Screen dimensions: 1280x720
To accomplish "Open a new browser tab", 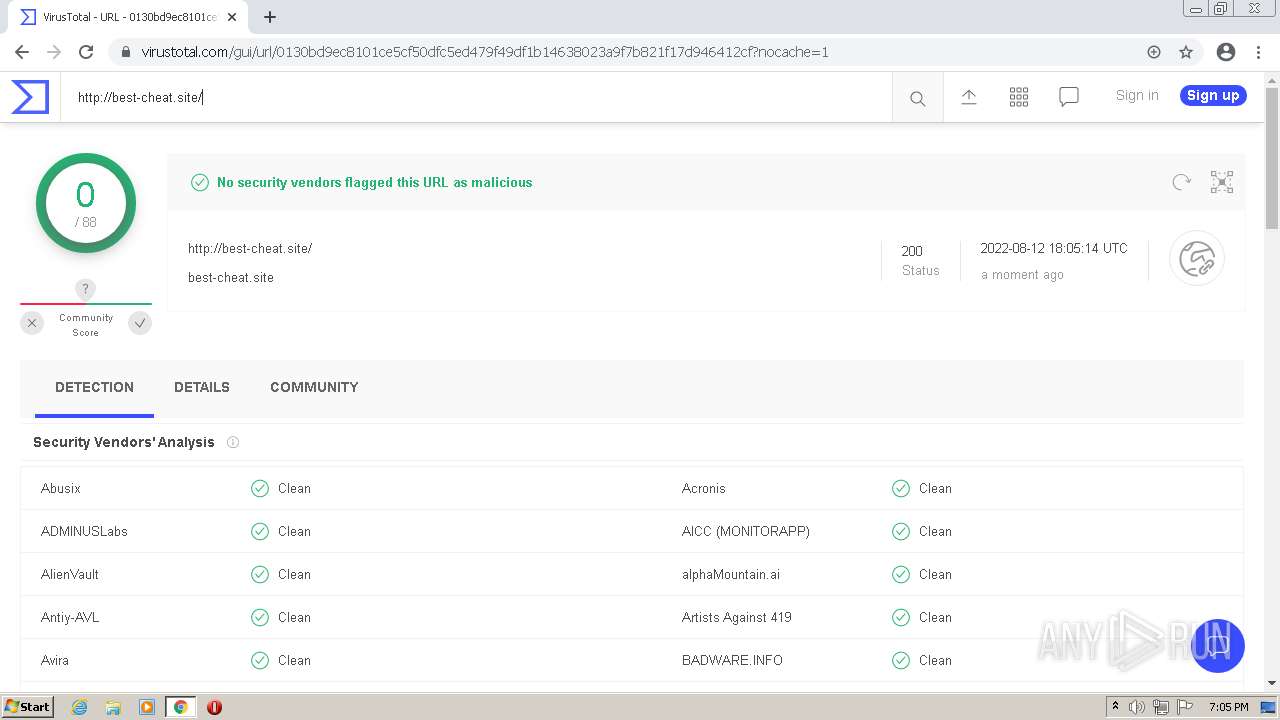I will [x=270, y=17].
